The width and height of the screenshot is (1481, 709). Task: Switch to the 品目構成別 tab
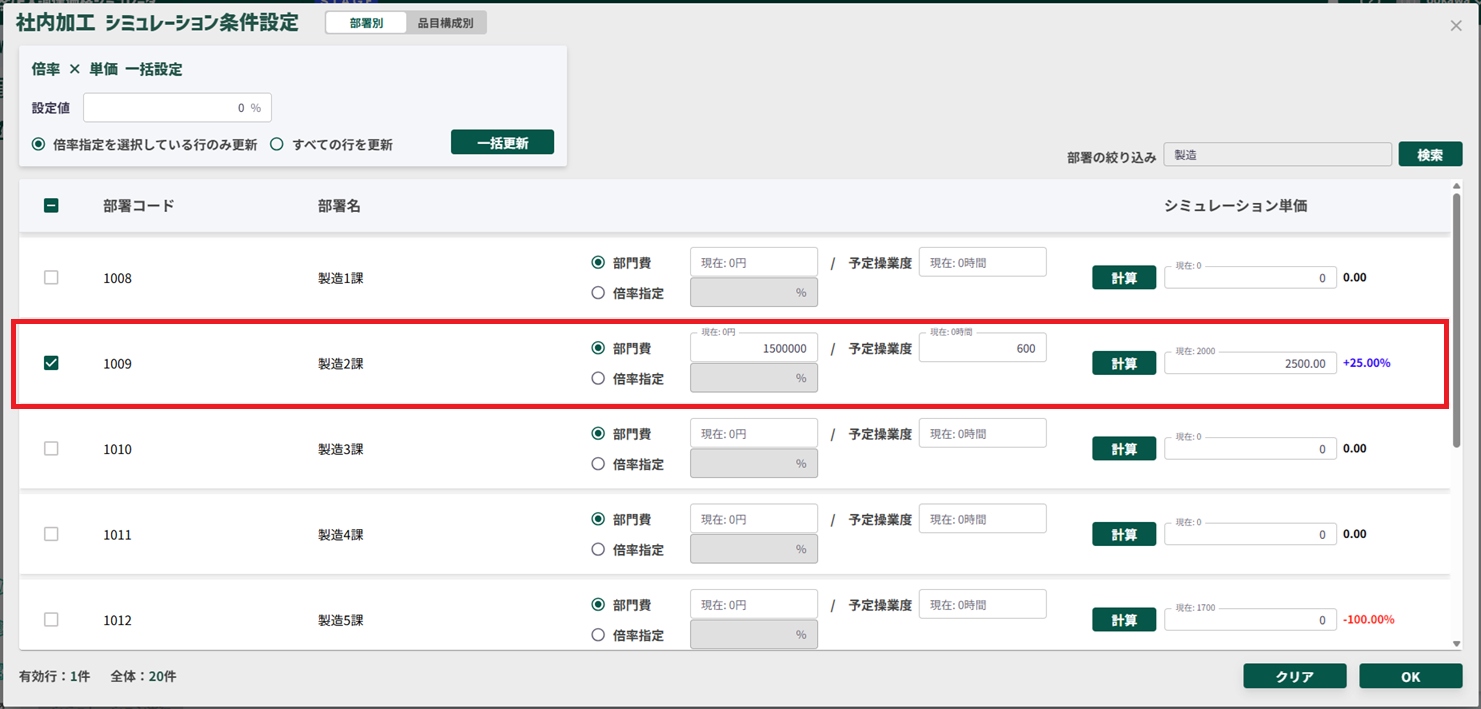[x=446, y=23]
